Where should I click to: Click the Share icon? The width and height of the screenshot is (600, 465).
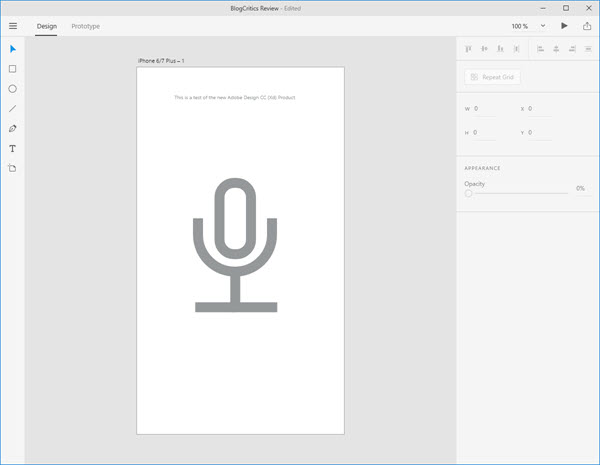[x=587, y=26]
